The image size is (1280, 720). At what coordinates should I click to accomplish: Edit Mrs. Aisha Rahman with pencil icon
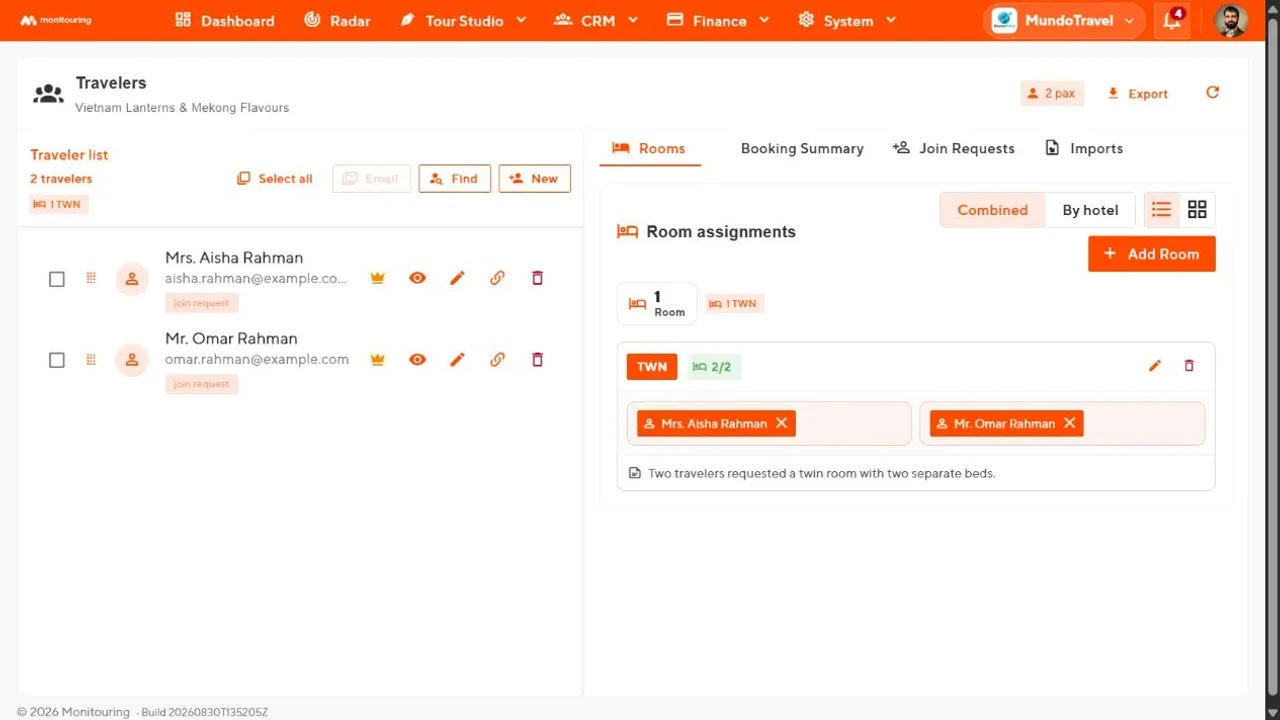click(x=457, y=278)
